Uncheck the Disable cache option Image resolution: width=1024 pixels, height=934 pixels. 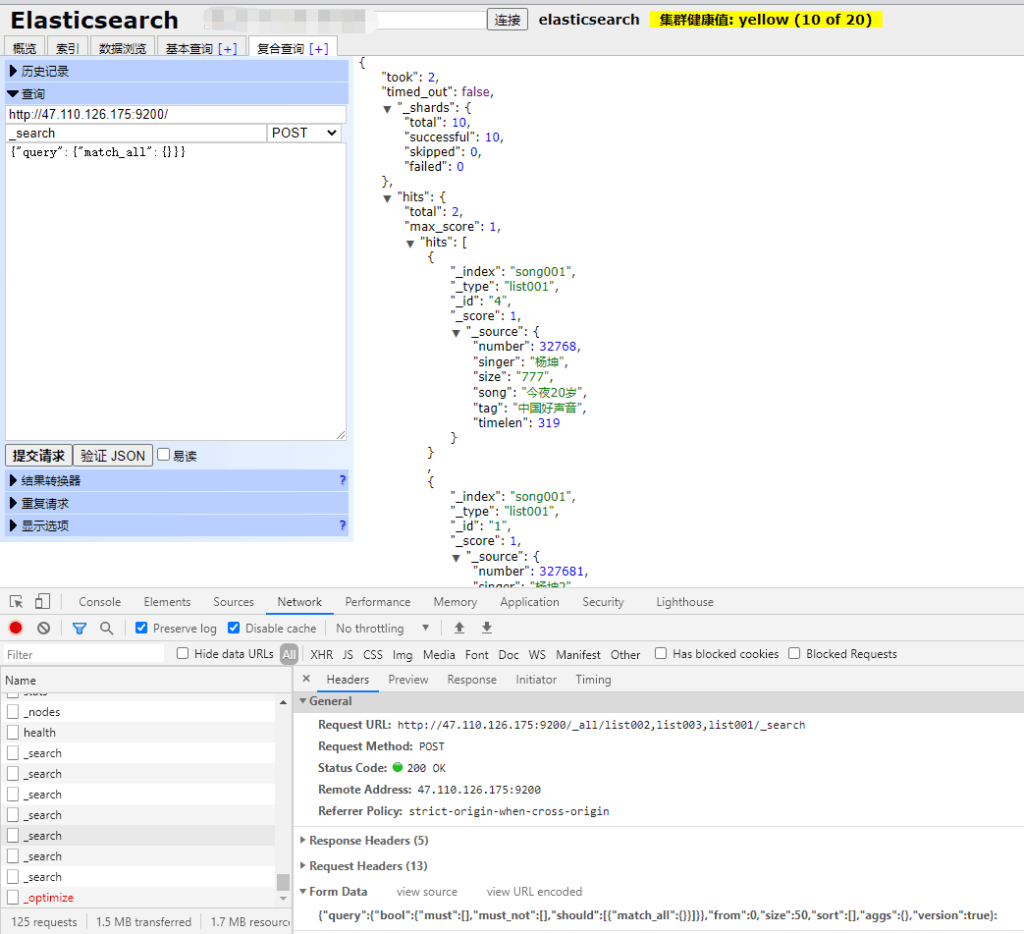click(232, 628)
